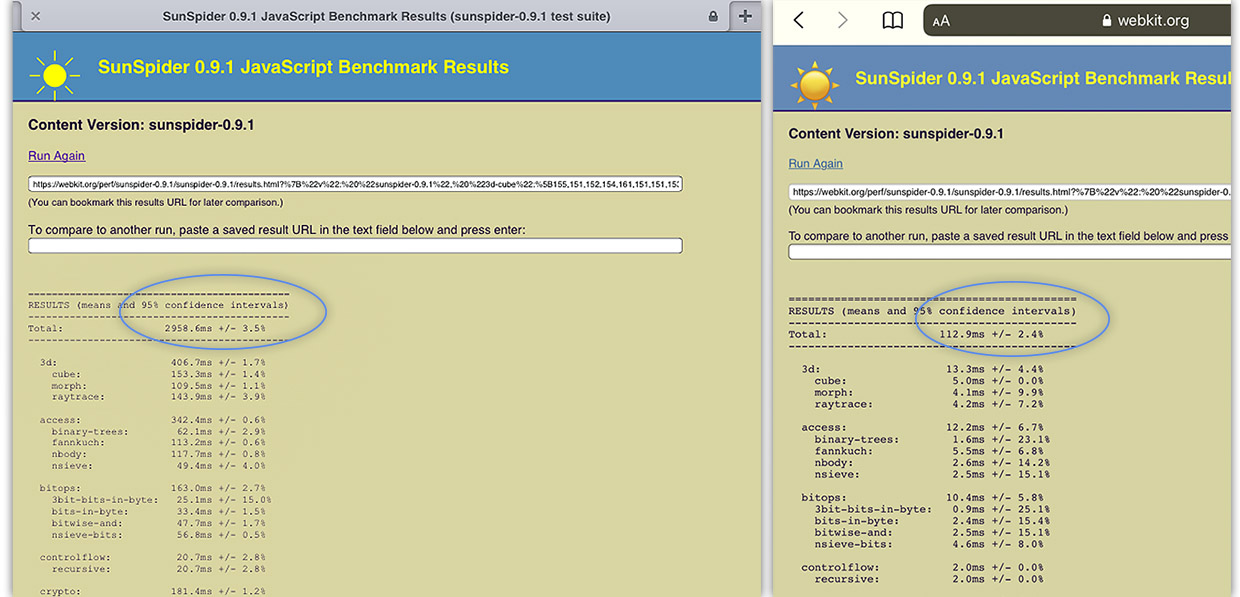Open AA reader text-size menu

click(941, 21)
